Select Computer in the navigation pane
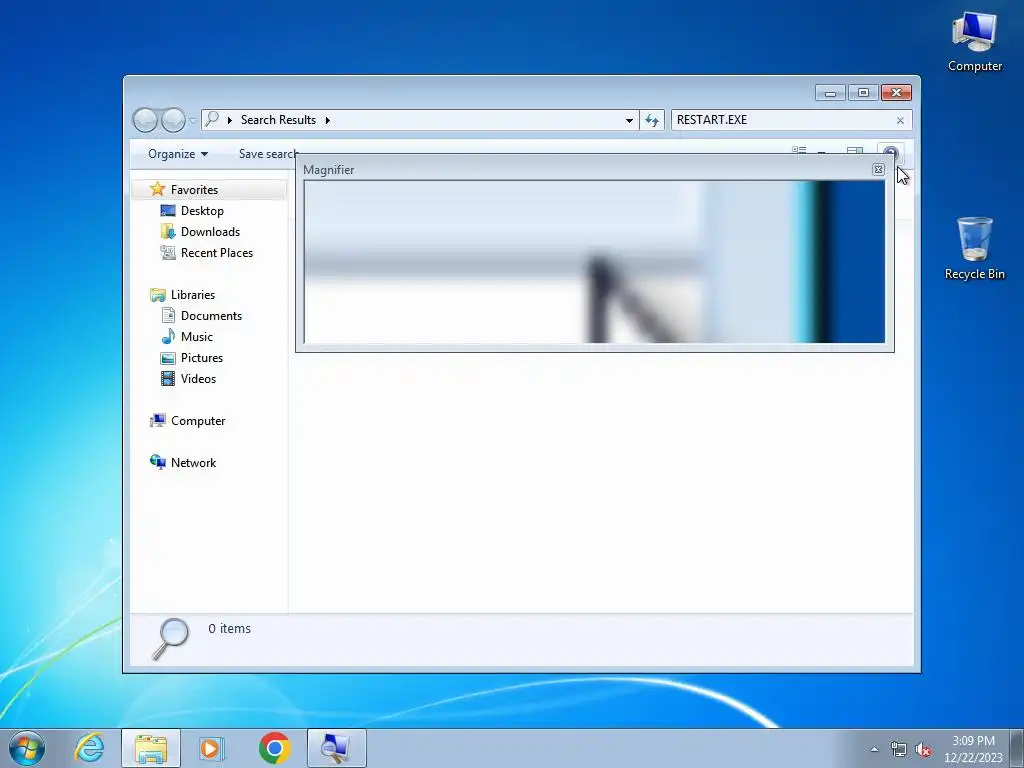 click(198, 421)
